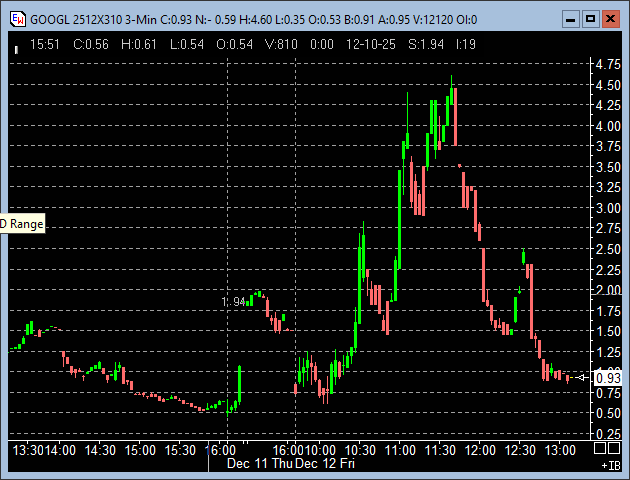Screen dimensions: 630x480
Task: Click the +IB label in bottom corner
Action: [x=609, y=466]
